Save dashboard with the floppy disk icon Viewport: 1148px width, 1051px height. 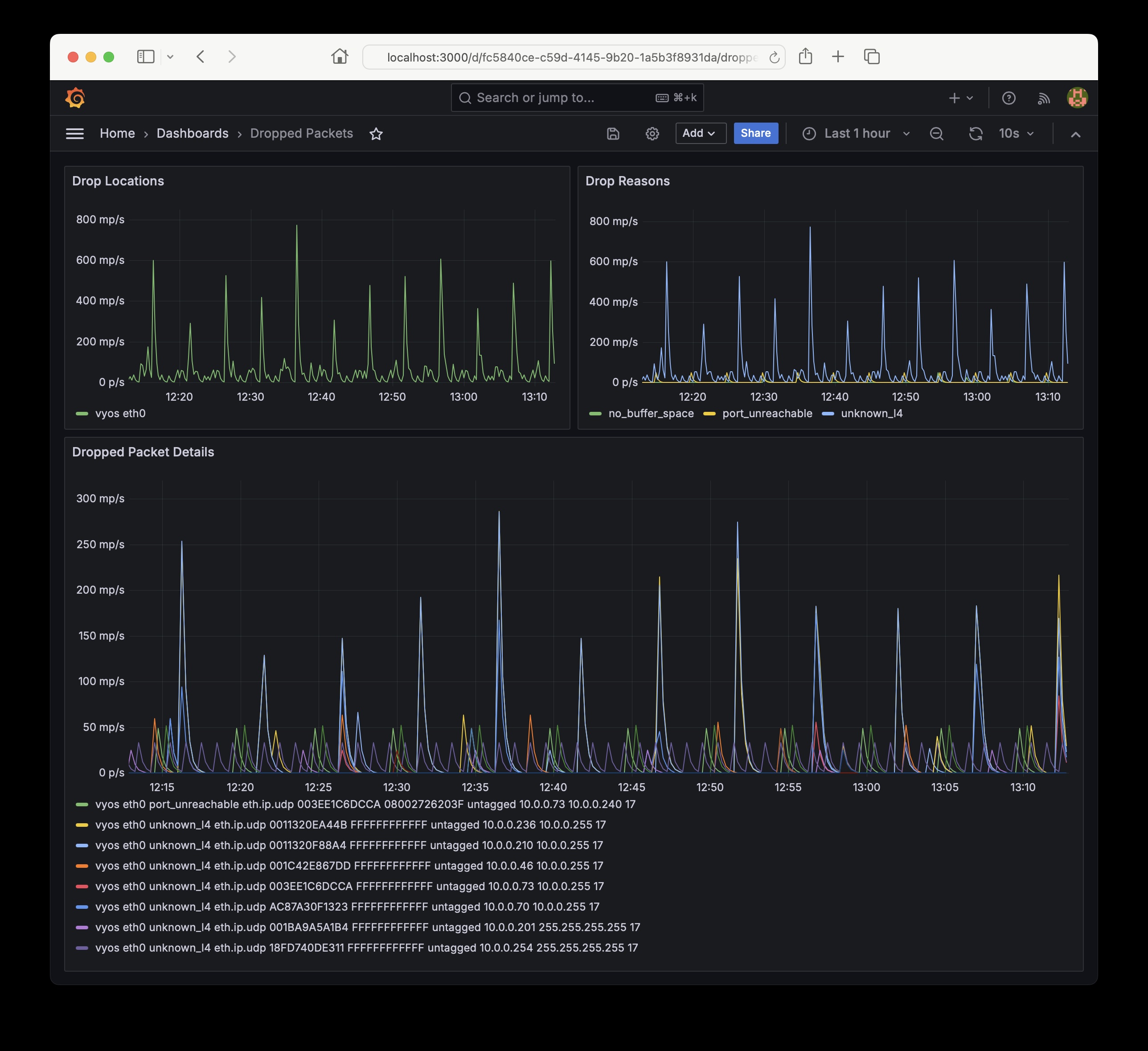point(613,134)
